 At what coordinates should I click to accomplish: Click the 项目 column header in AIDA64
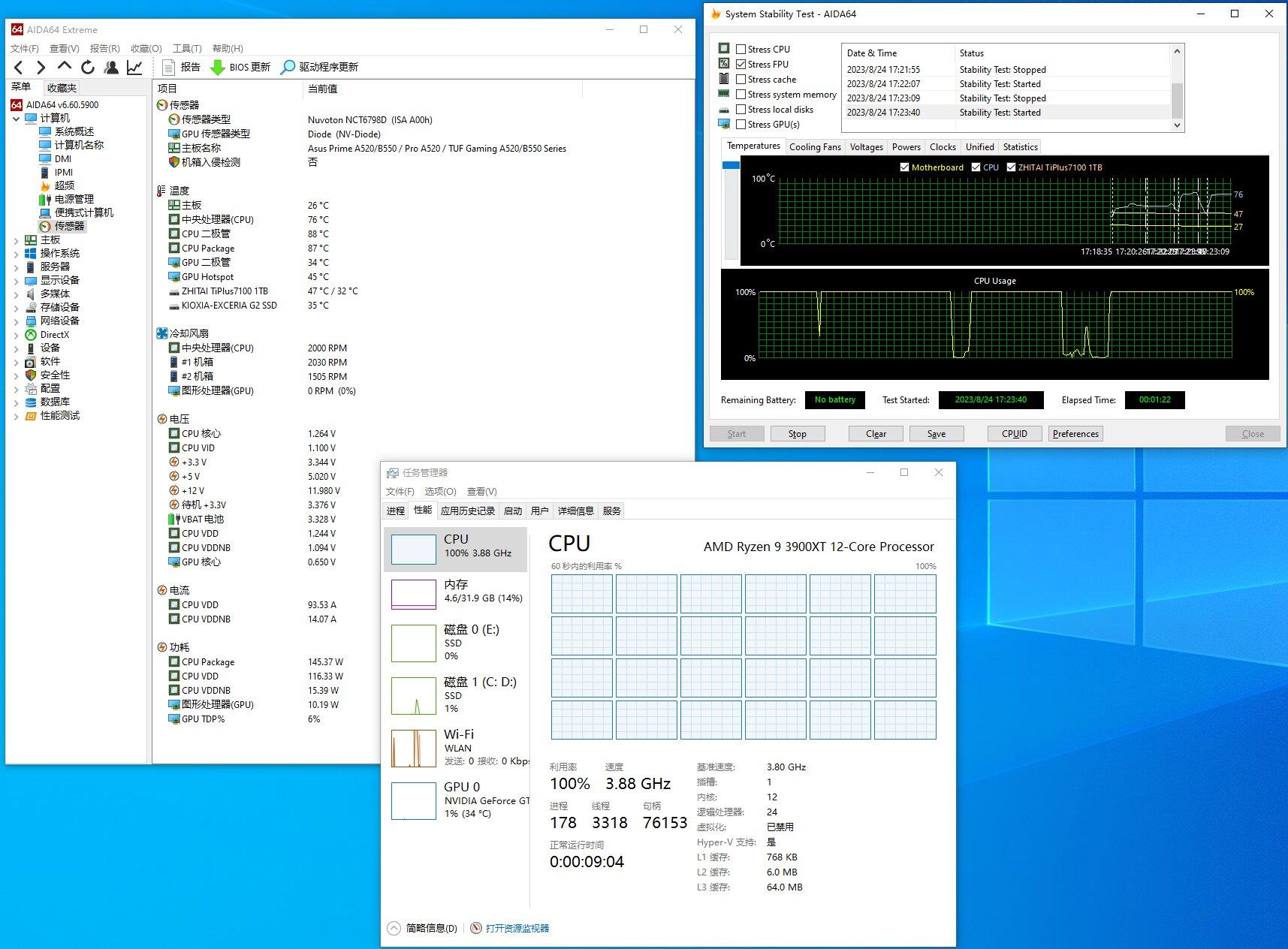228,89
